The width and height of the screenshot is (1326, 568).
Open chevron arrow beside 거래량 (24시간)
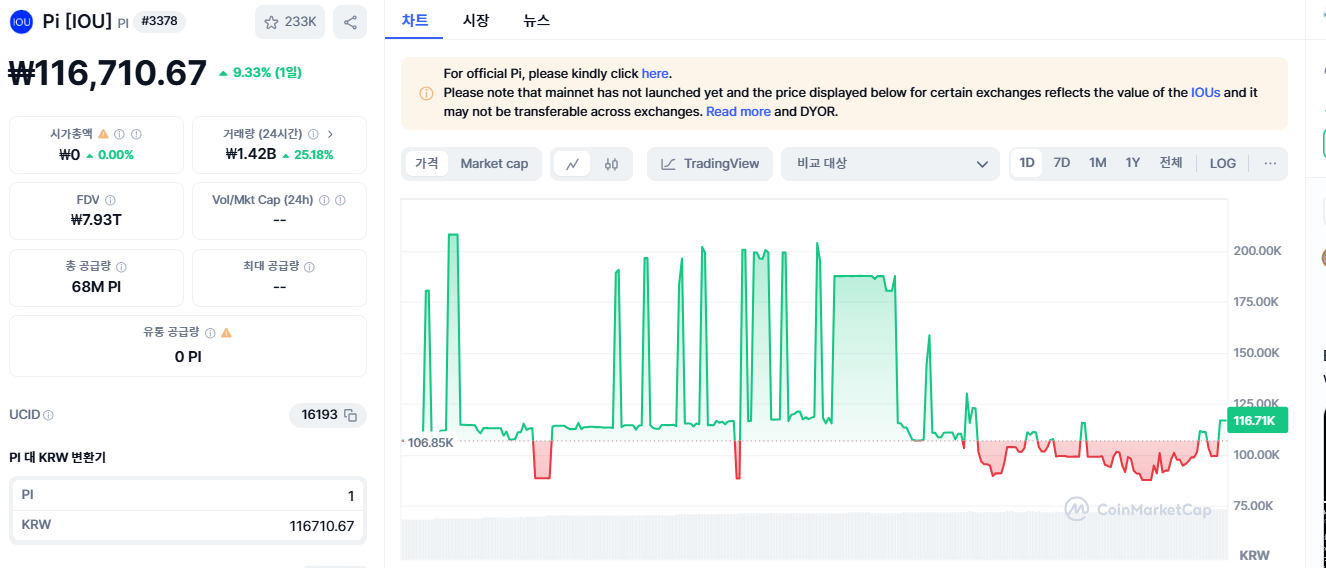point(331,134)
